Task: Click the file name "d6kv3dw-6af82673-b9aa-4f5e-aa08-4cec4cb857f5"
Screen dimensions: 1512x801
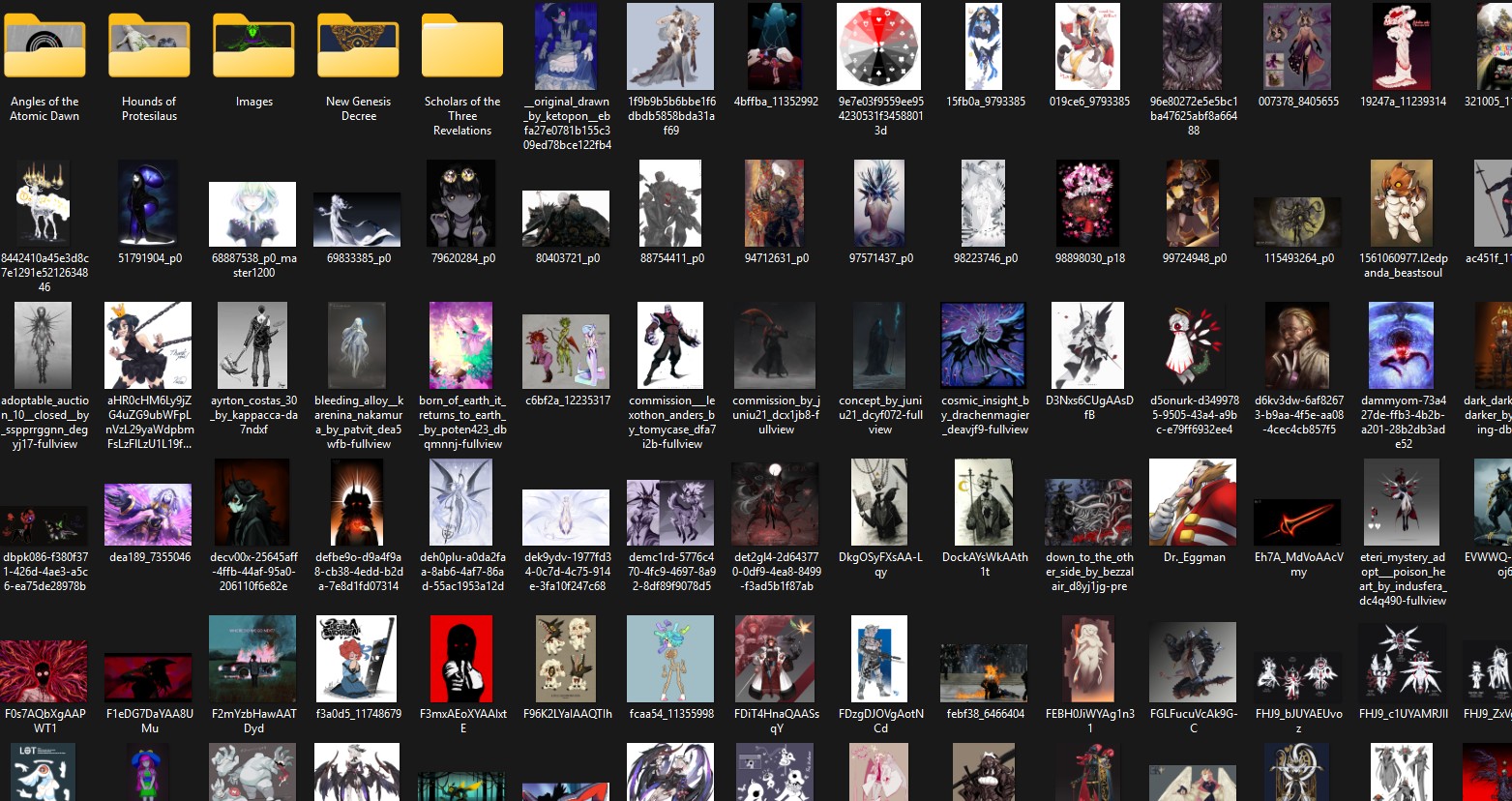Action: pos(1298,415)
